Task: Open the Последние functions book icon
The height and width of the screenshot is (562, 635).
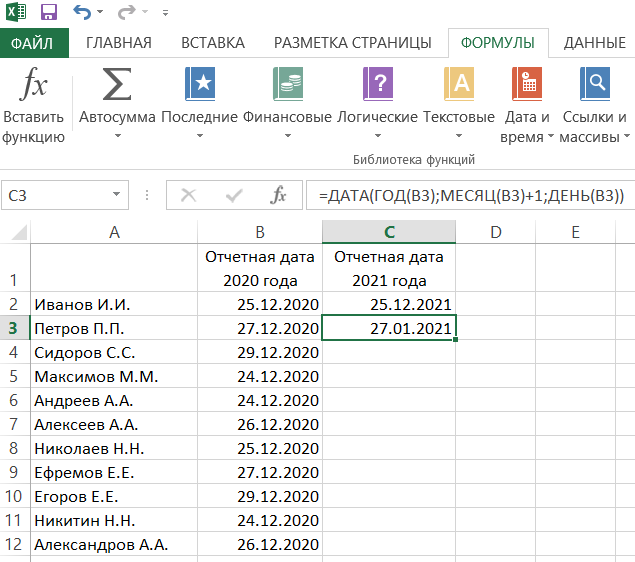Action: [x=200, y=84]
